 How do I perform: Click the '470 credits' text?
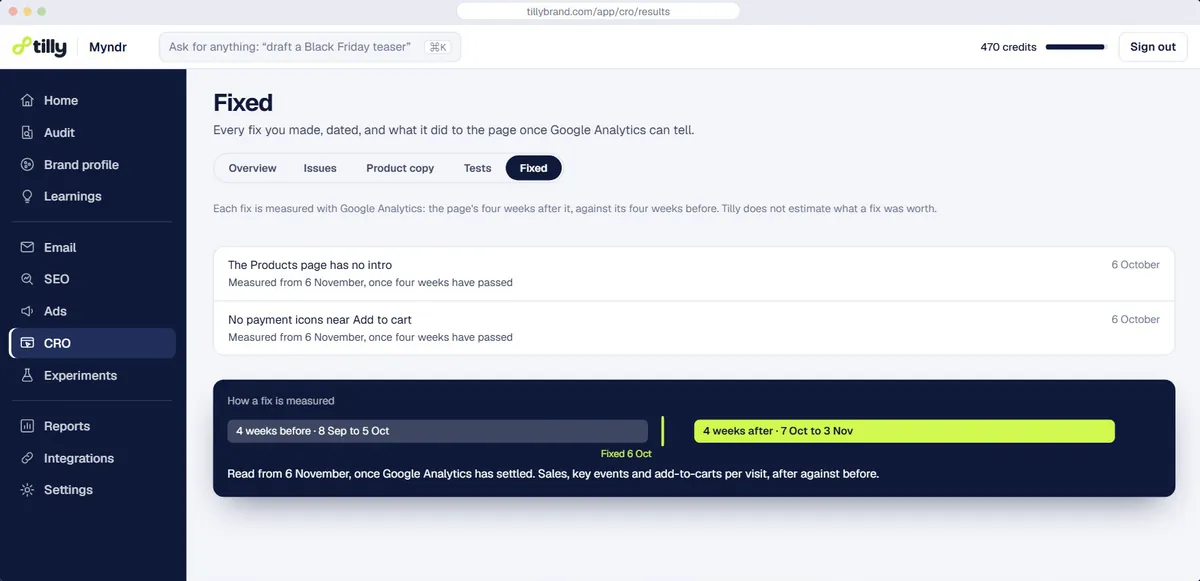coord(1008,47)
